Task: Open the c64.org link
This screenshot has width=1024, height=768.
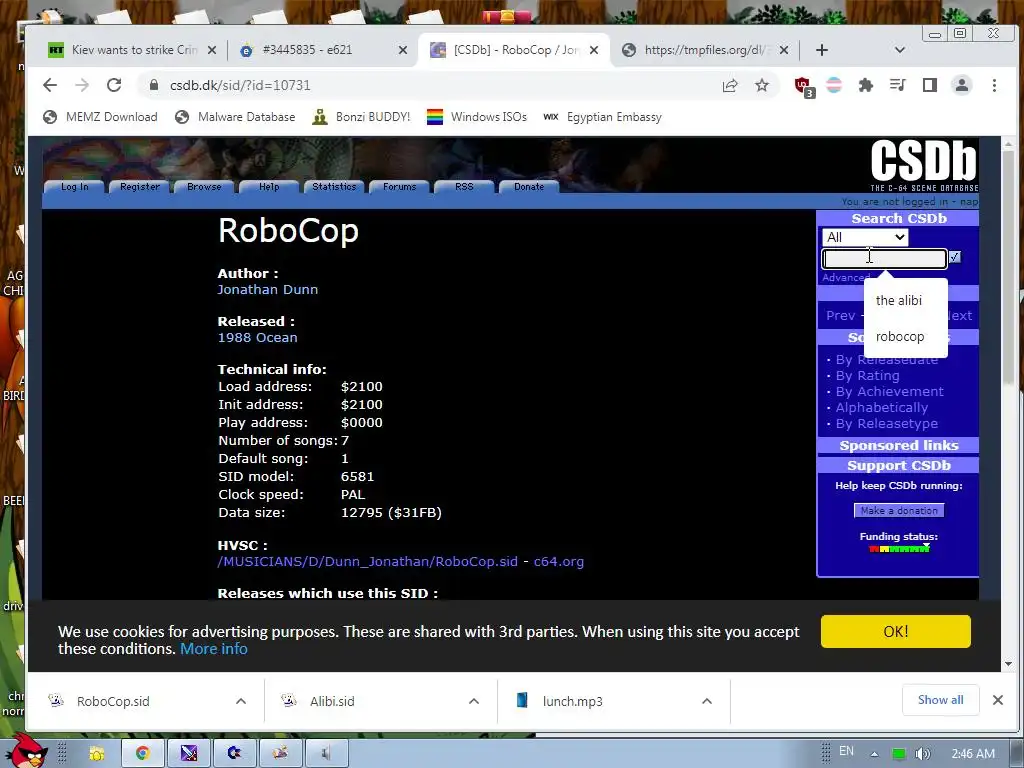Action: pos(559,562)
